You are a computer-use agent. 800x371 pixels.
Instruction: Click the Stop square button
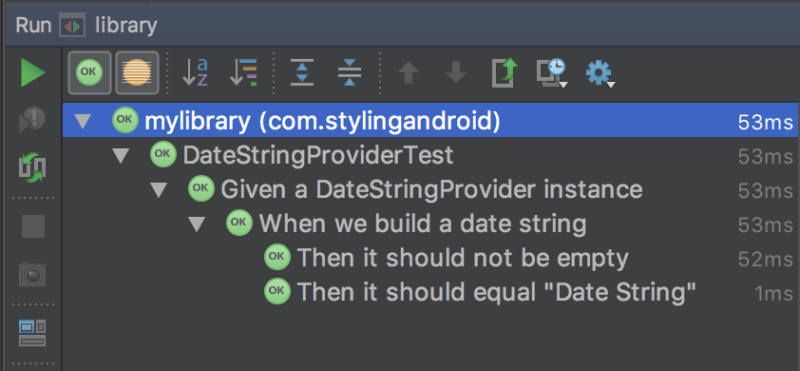[33, 227]
